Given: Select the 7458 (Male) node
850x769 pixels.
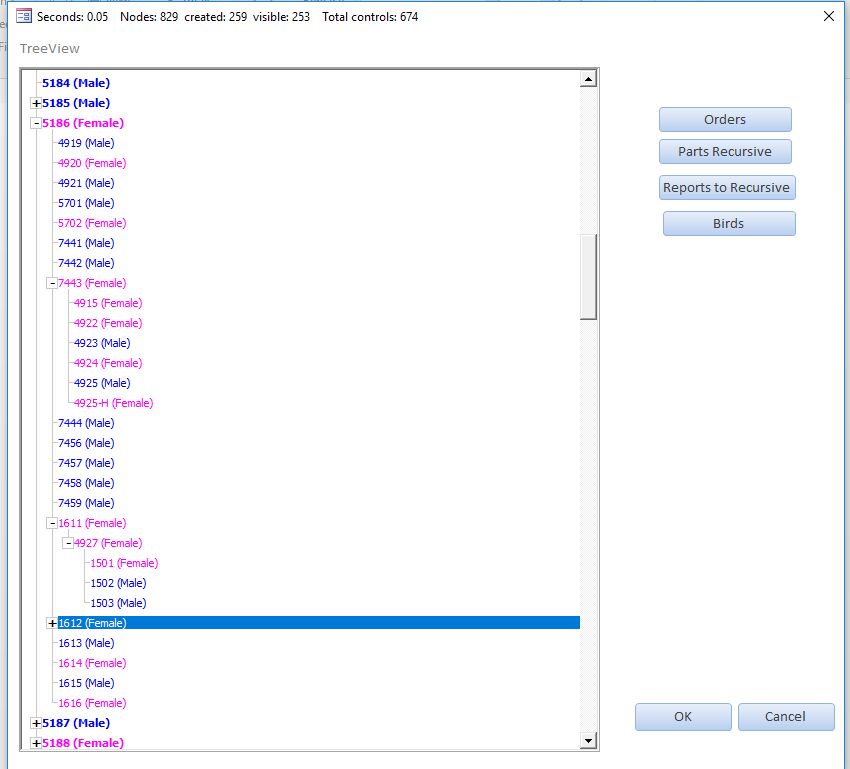Looking at the screenshot, I should click(86, 483).
